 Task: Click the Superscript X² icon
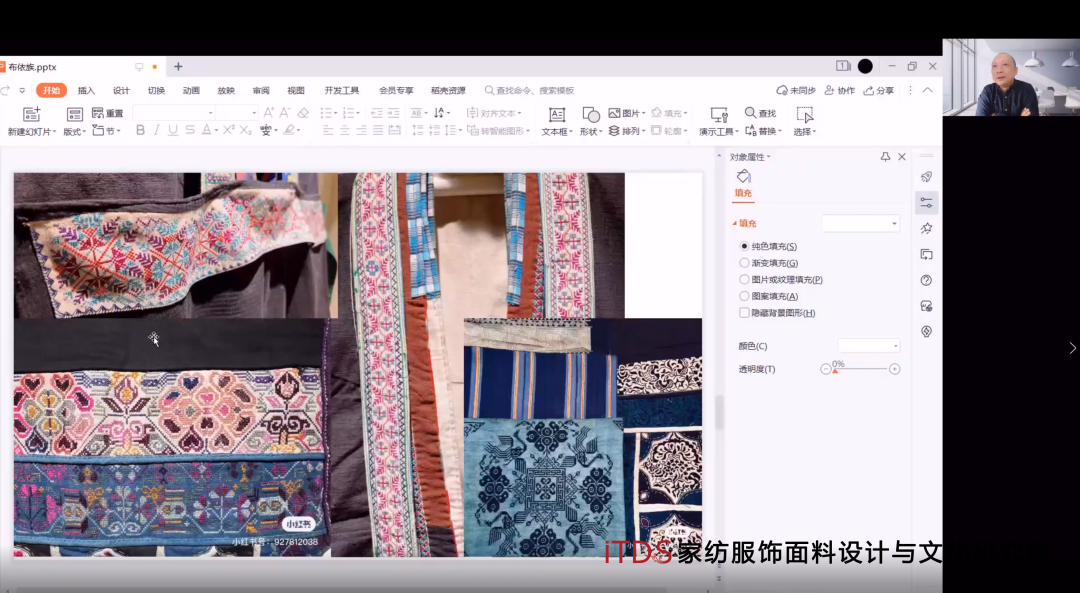tap(229, 130)
